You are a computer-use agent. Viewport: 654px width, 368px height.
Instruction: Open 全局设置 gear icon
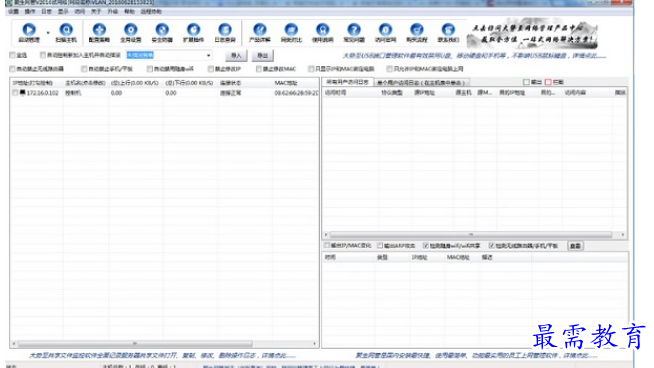(131, 30)
